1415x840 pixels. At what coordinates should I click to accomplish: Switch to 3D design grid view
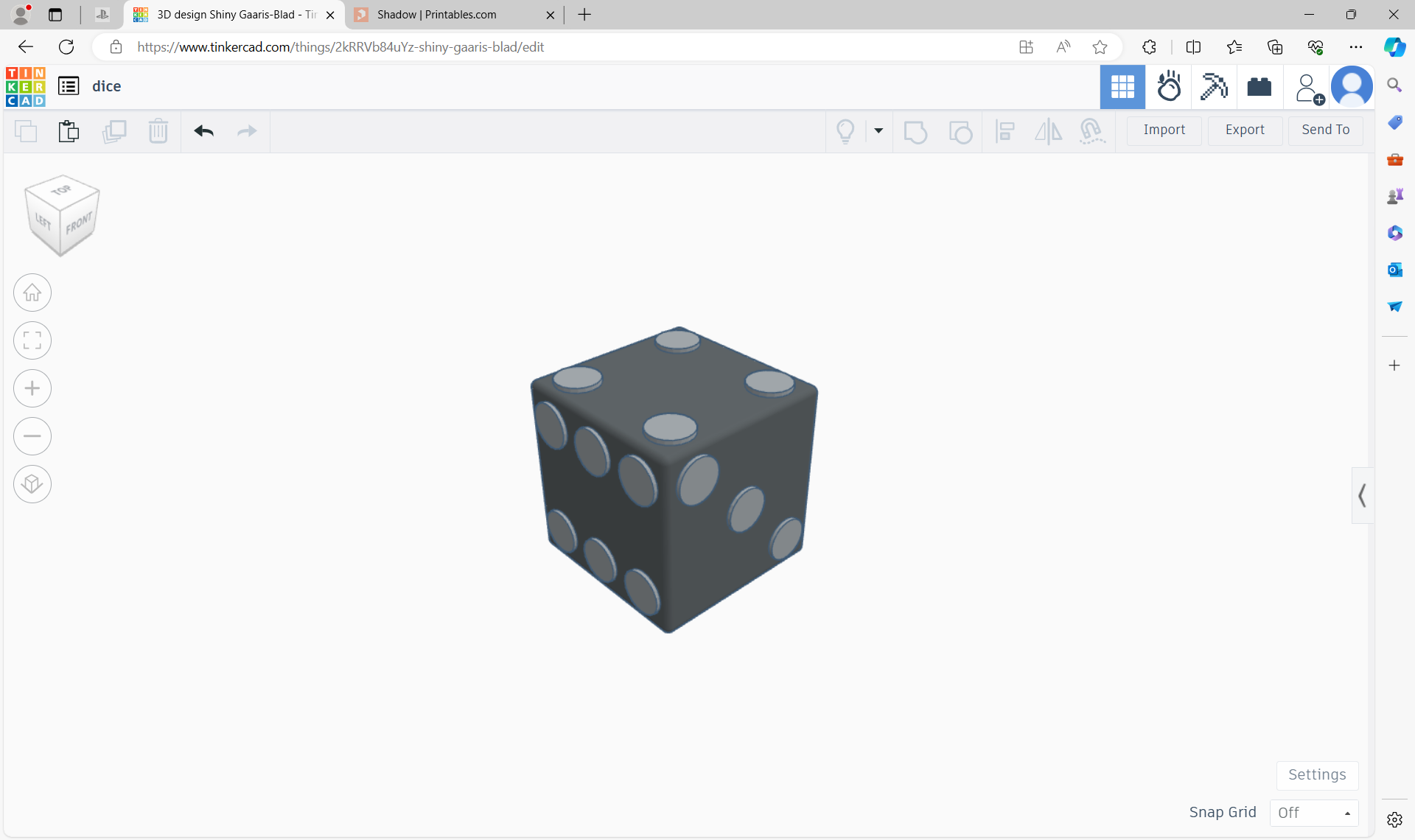click(x=1122, y=87)
